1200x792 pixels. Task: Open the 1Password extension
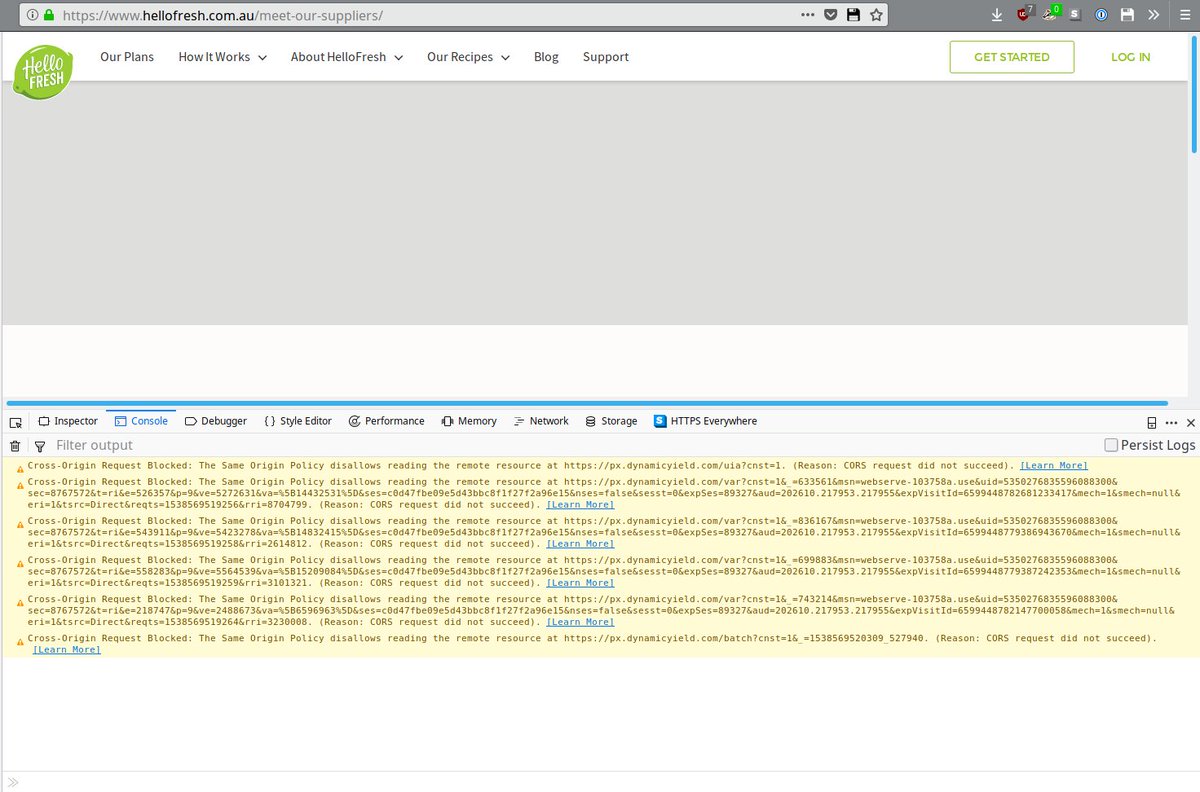coord(1101,15)
